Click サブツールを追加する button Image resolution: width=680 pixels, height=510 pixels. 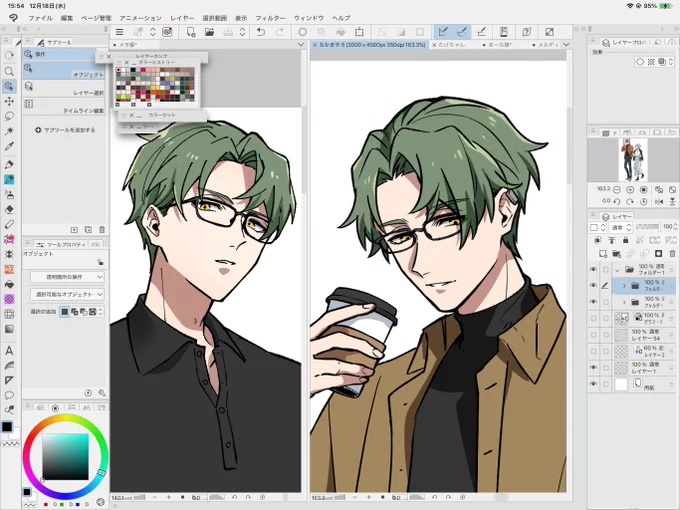point(65,130)
